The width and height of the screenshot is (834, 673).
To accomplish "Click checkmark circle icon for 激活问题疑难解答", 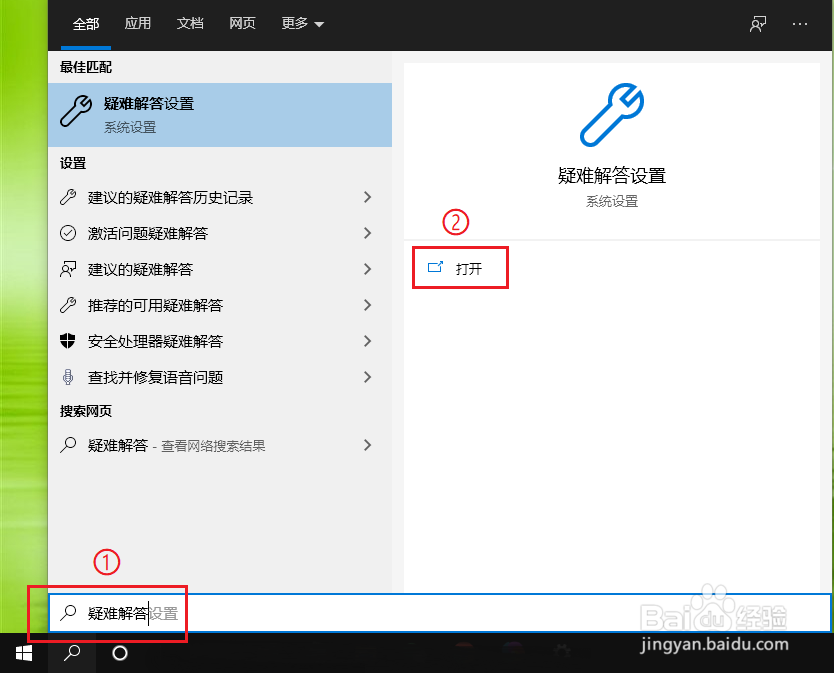I will pos(68,233).
